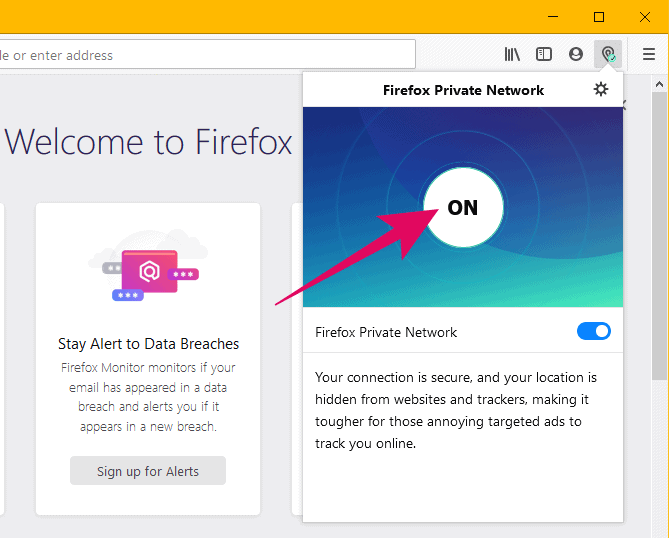Click the large ON circle button
The width and height of the screenshot is (669, 538).
pos(463,207)
